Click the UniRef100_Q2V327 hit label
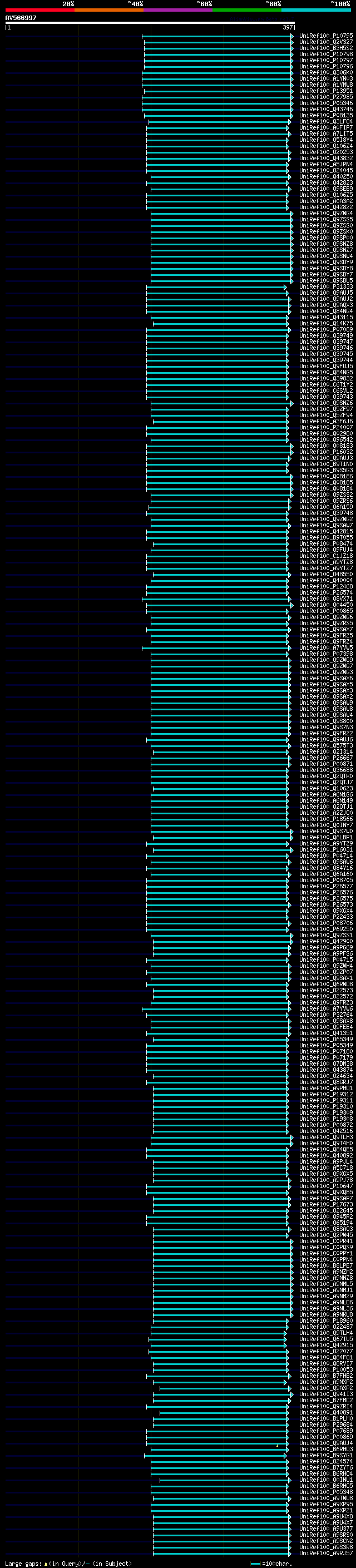Viewport: 356px width, 1568px height. pos(326,42)
